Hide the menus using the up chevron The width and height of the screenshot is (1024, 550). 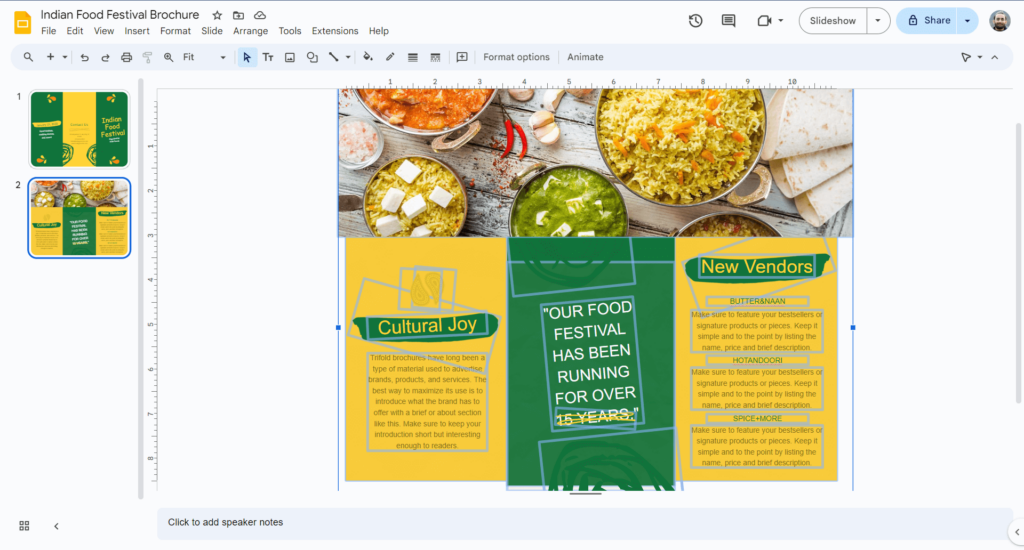click(x=995, y=57)
